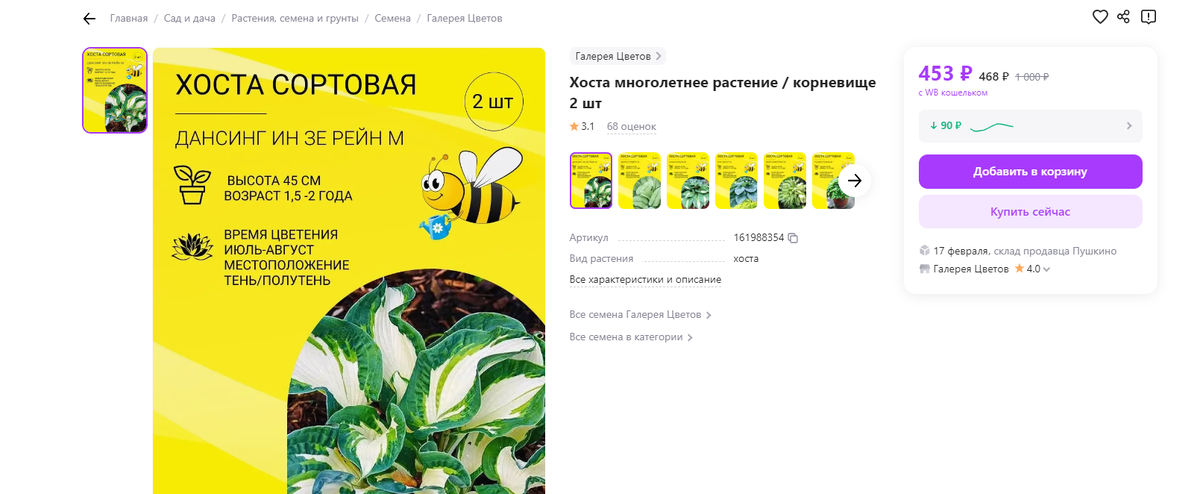
Task: Add product to favorites with heart icon
Action: [1100, 17]
